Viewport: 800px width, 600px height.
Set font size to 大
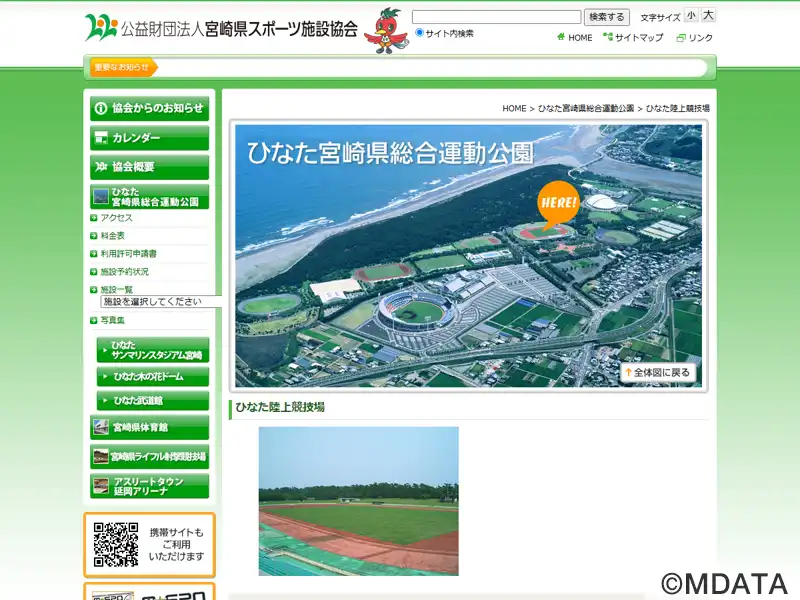pyautogui.click(x=708, y=15)
